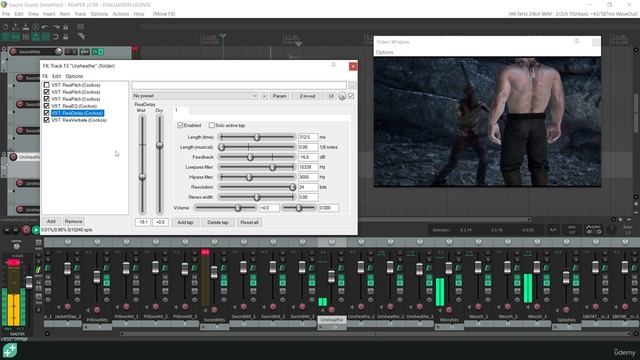Click the Length time value field 312.5
This screenshot has width=640, height=360.
point(308,137)
